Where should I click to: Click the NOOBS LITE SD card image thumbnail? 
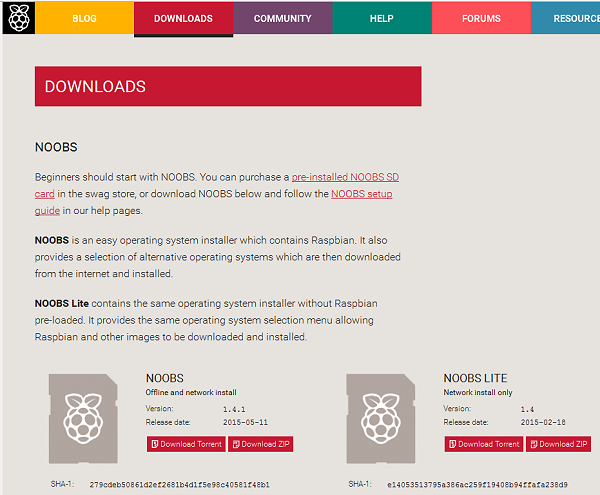[x=381, y=418]
